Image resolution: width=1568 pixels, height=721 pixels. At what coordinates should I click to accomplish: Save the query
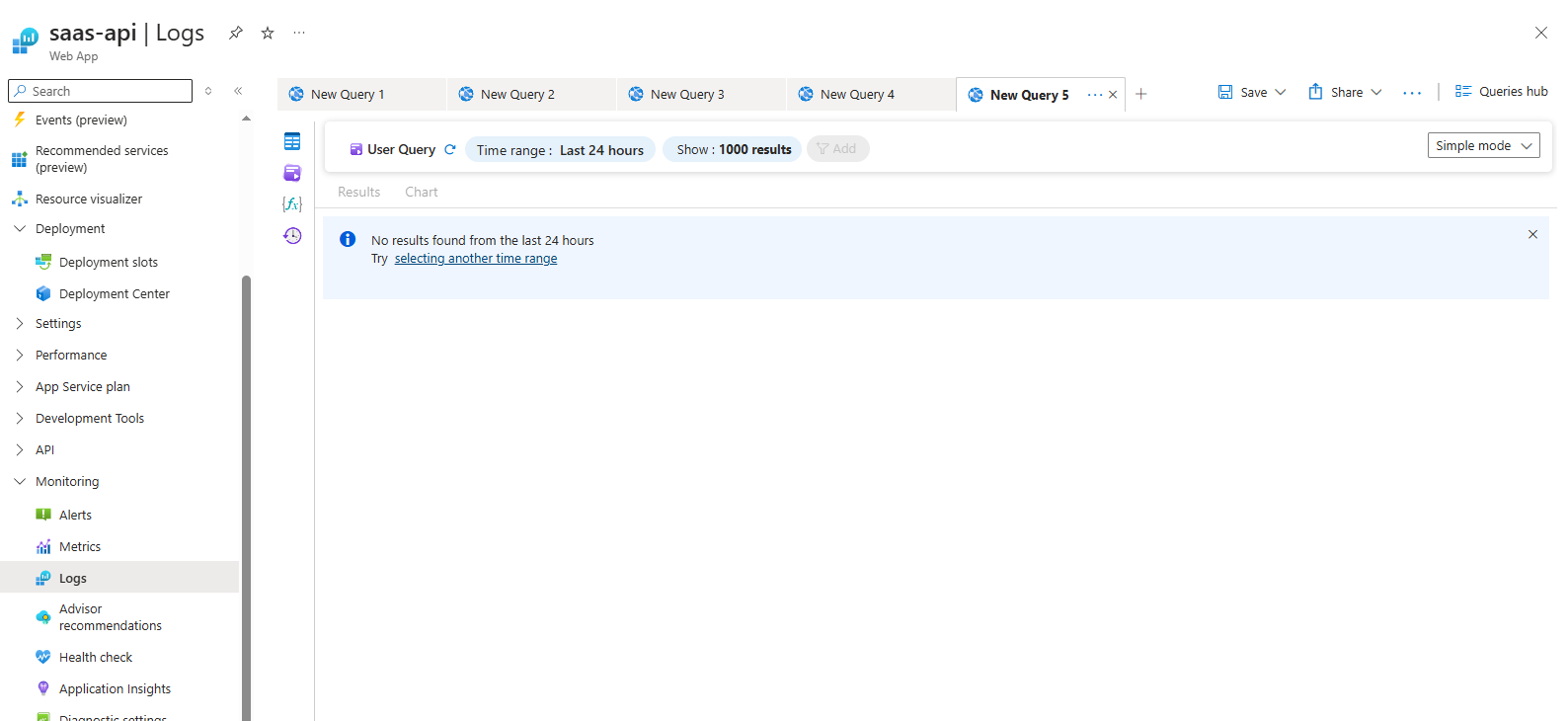point(1242,92)
